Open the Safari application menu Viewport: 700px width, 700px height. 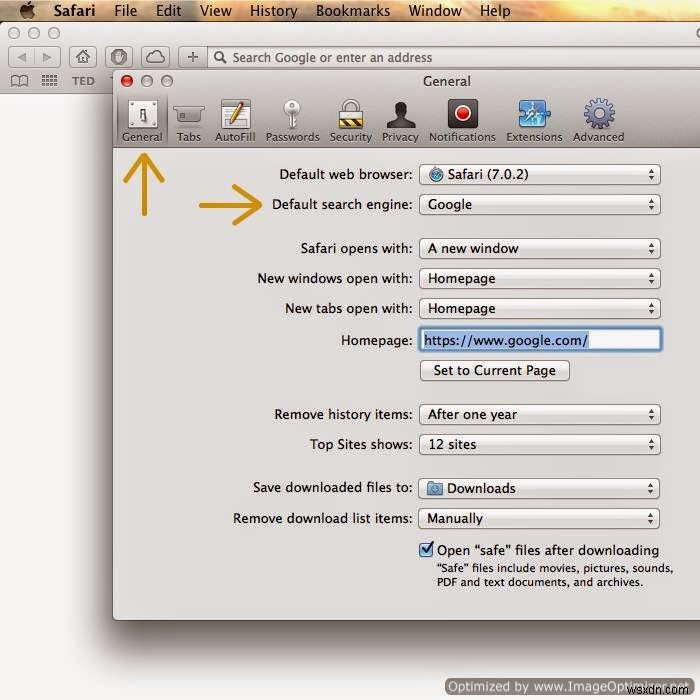[x=74, y=10]
